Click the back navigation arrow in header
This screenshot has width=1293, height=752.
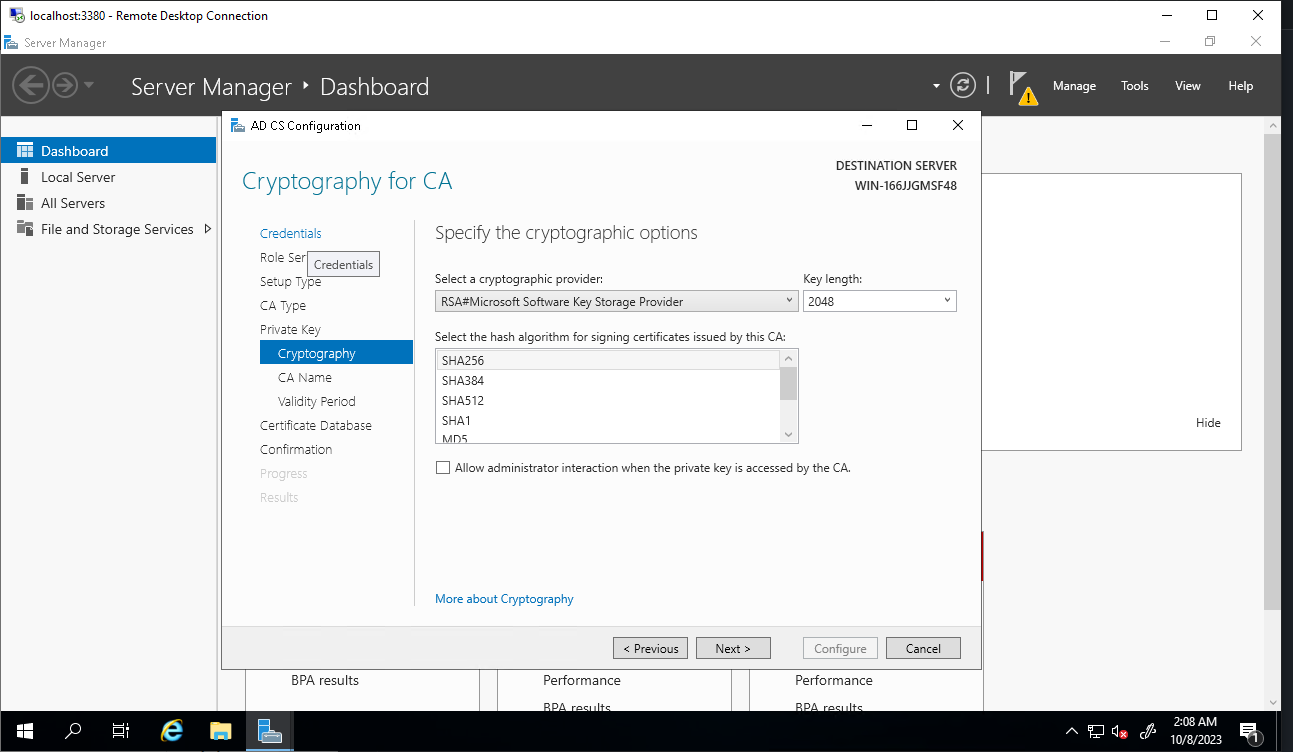point(31,86)
